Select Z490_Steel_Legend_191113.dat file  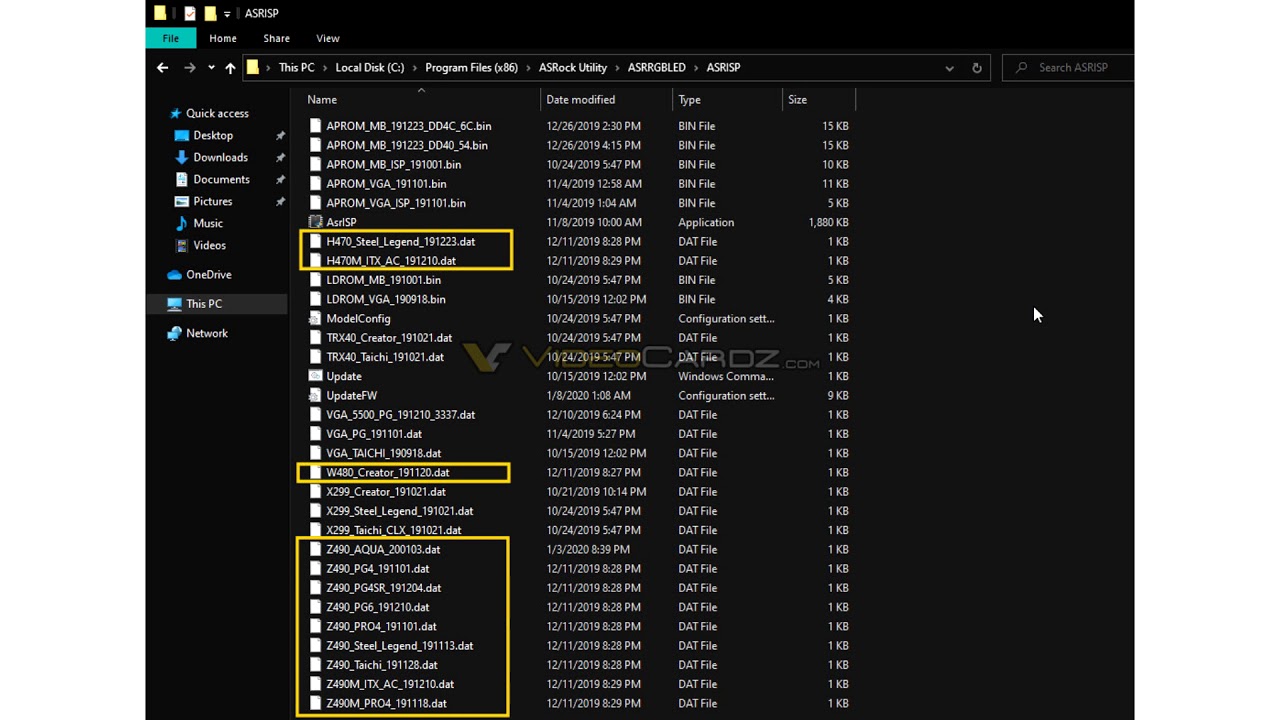point(400,645)
